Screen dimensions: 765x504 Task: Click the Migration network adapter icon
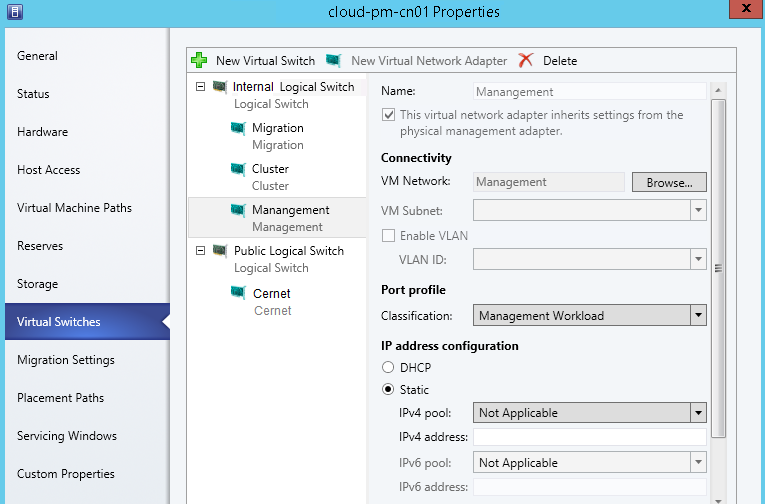click(x=238, y=128)
